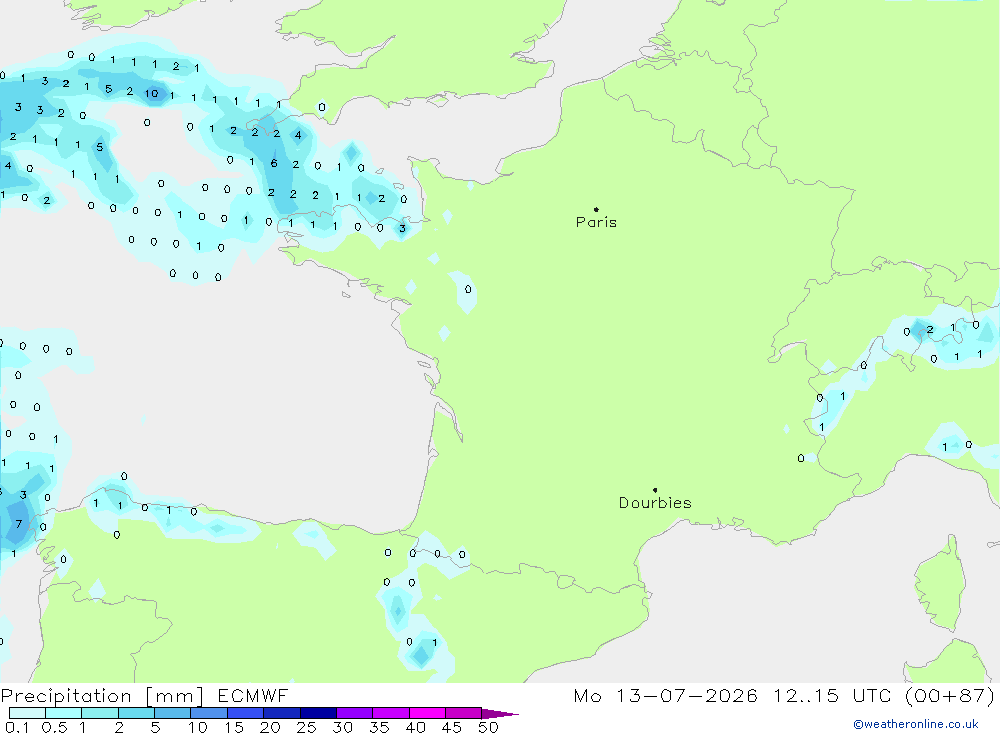Click the Paris location dot marker
Image resolution: width=1000 pixels, height=733 pixels.
coord(596,209)
